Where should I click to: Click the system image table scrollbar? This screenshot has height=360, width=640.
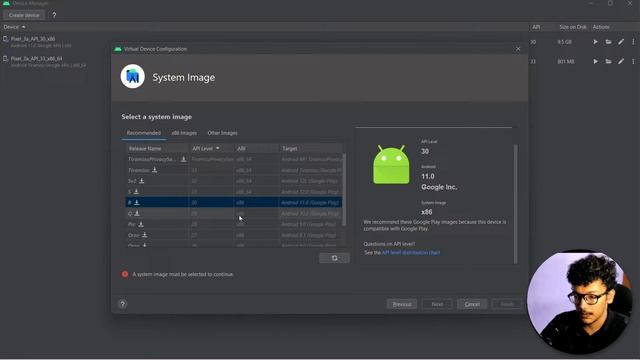(x=344, y=190)
